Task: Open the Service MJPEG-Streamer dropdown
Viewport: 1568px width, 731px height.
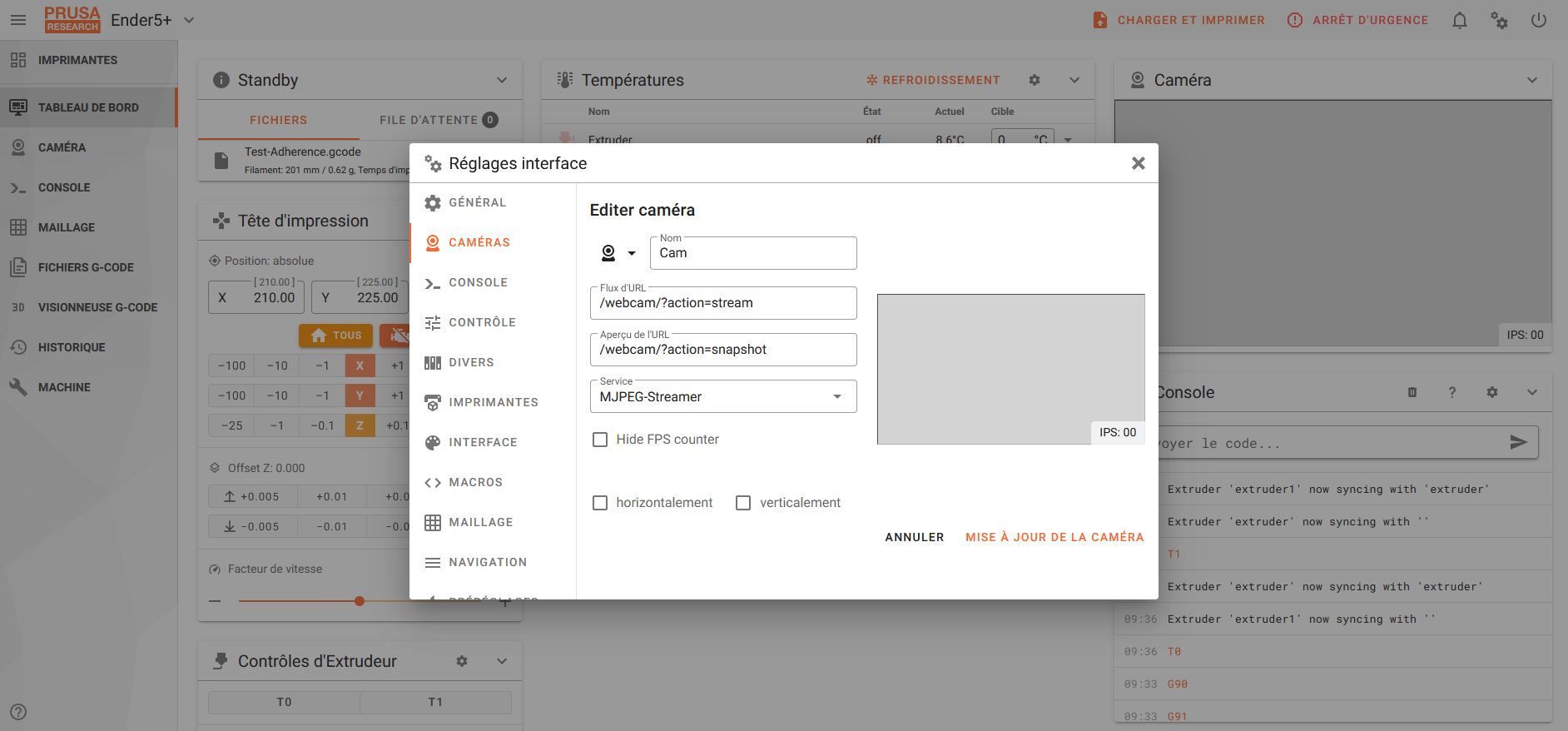Action: (x=723, y=396)
